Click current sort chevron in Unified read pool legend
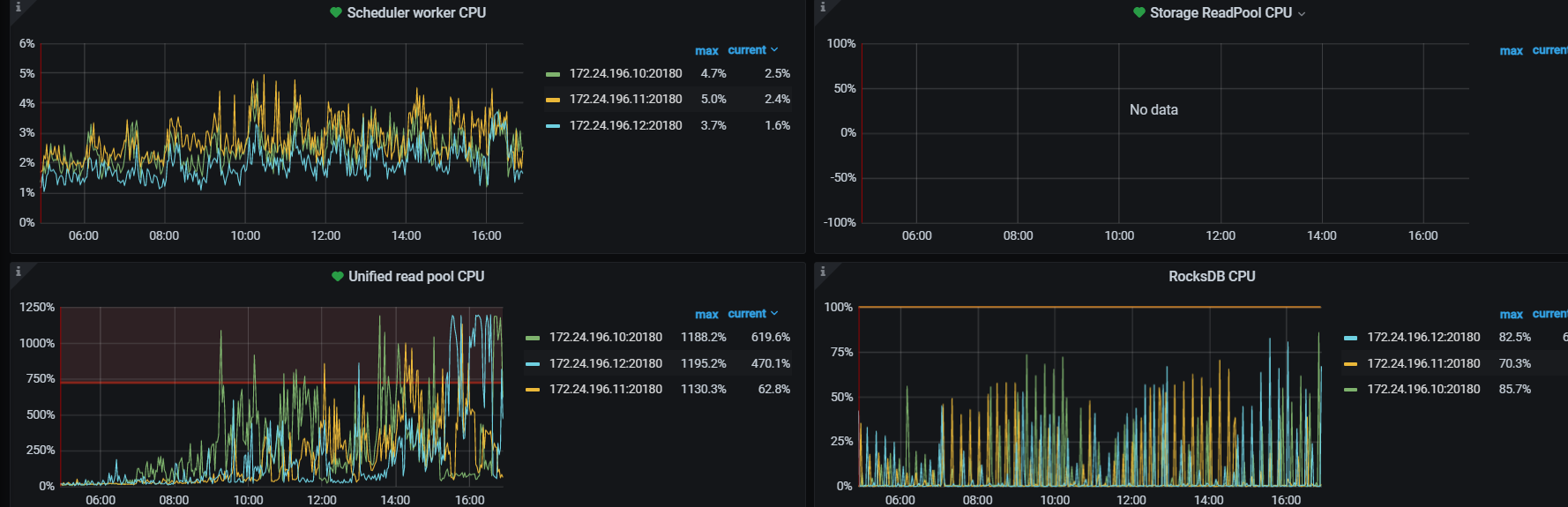Viewport: 1568px width, 507px height. pyautogui.click(x=774, y=314)
